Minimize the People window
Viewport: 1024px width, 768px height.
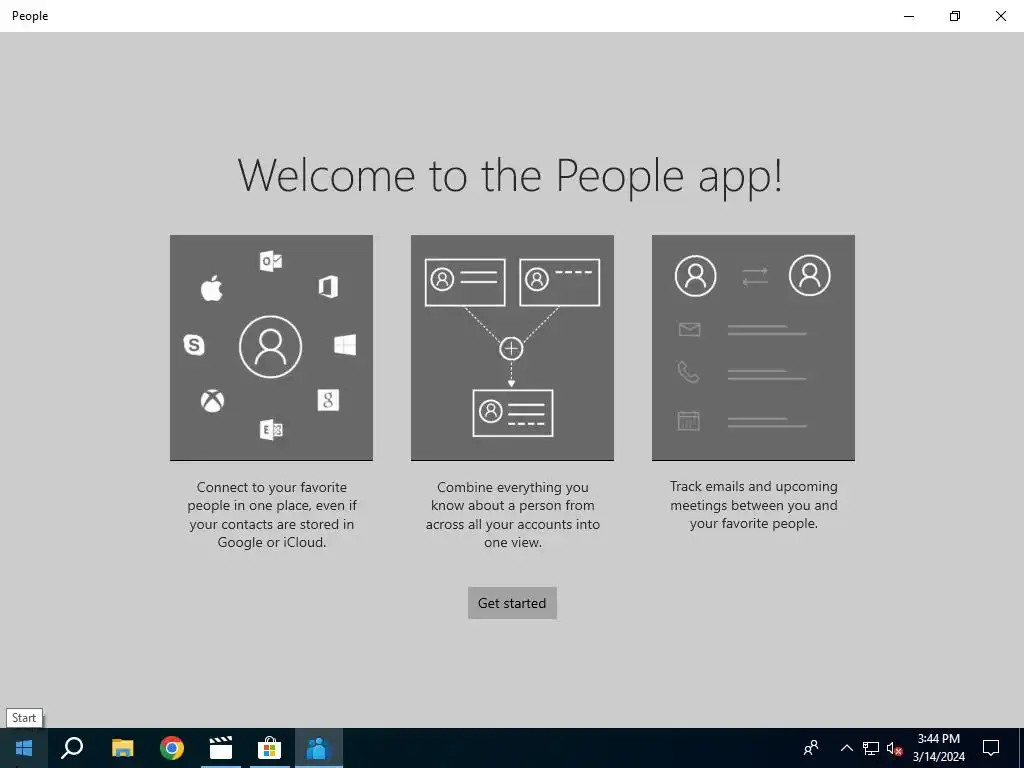909,16
